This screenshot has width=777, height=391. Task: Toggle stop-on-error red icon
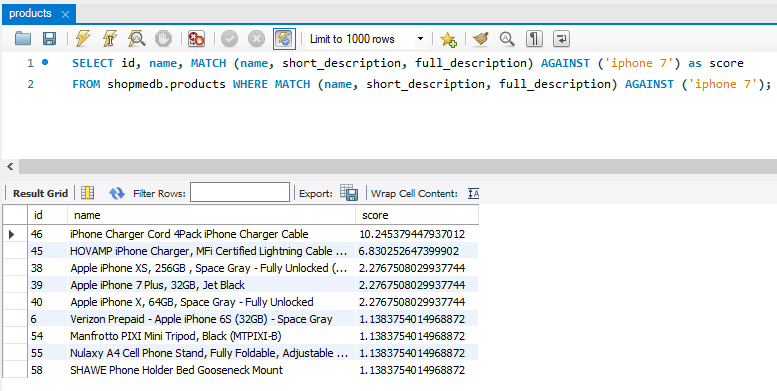tap(196, 39)
